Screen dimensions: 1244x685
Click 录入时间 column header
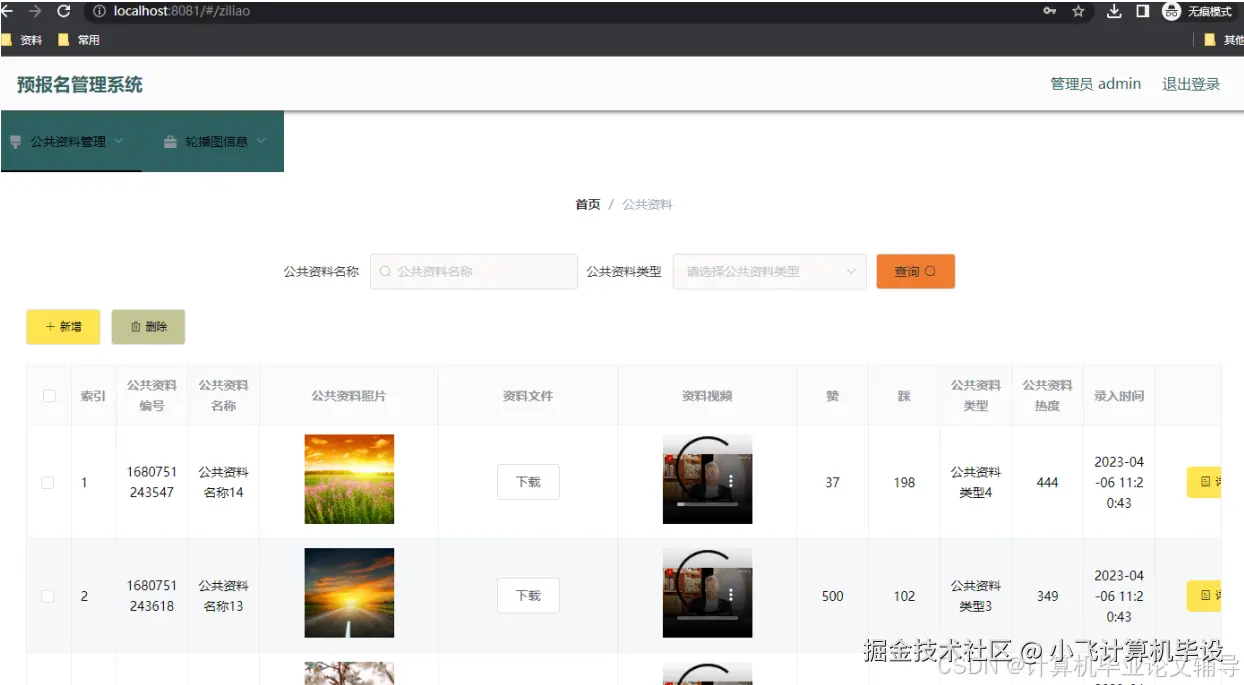[x=1119, y=396]
